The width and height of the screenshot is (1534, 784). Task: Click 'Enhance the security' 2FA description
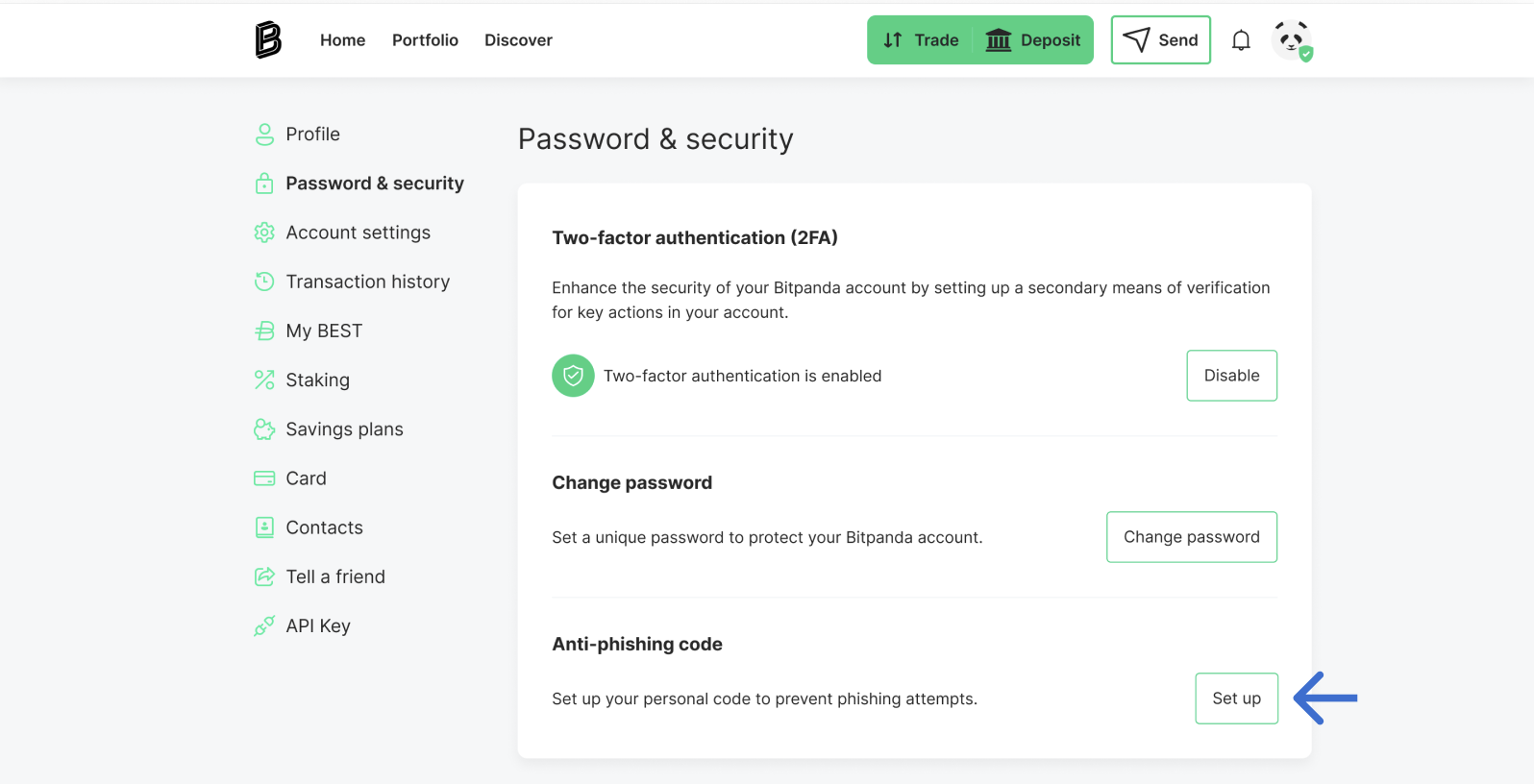[x=911, y=300]
